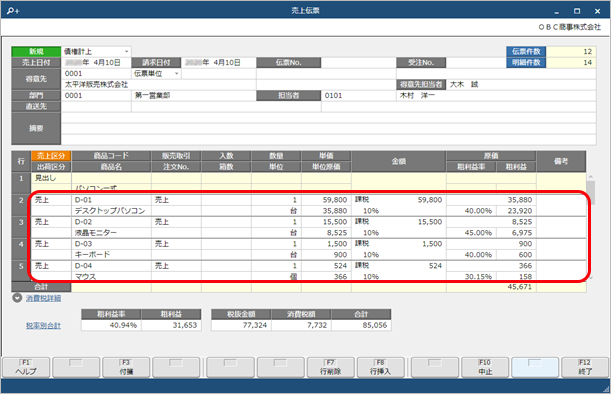Screen dimensions: 611x394
Task: Click the 合計 total 85,056
Action: click(x=362, y=325)
